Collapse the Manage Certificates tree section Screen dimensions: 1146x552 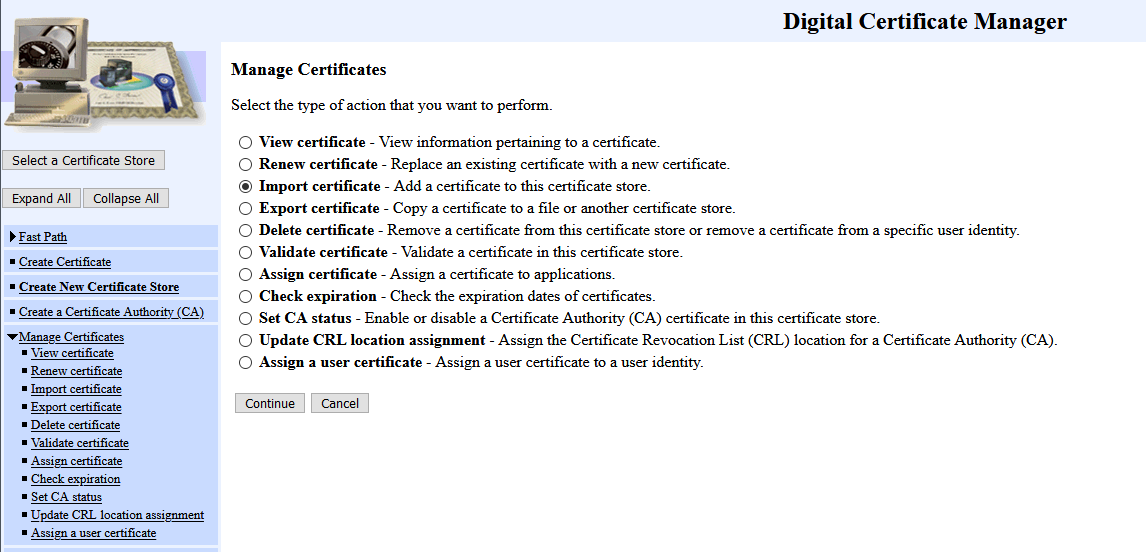(x=12, y=337)
